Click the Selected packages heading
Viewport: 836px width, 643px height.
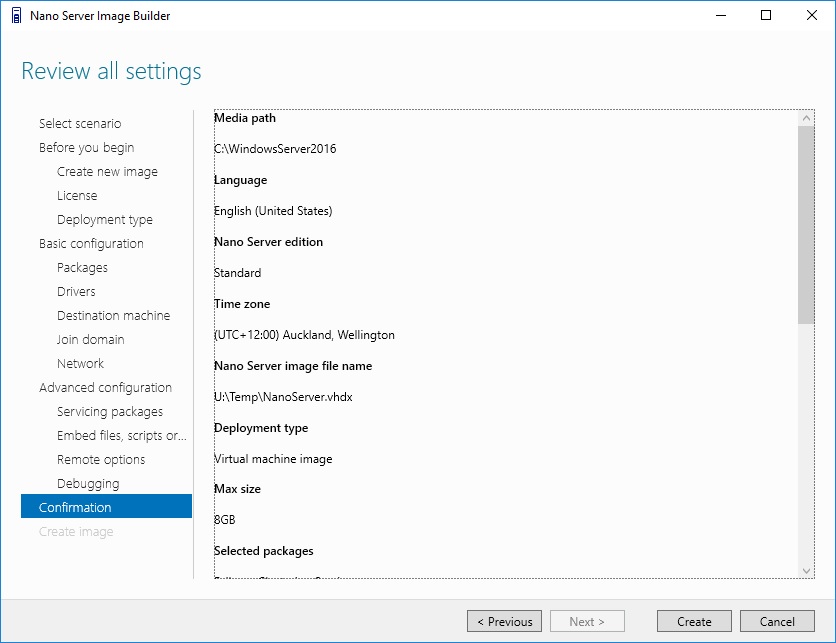point(263,551)
